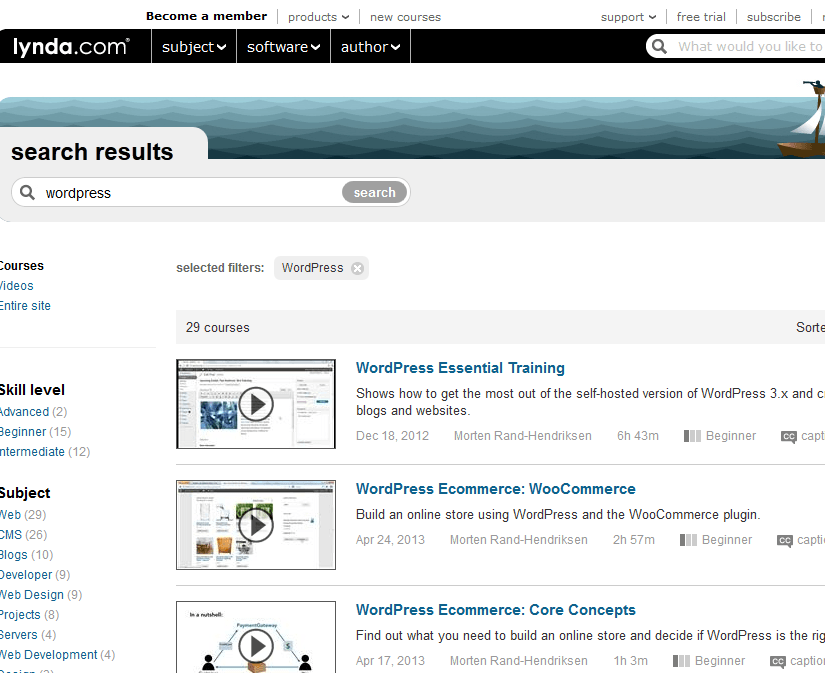This screenshot has height=673, width=825.
Task: Click the 'Apr 17, 2013' date text
Action: [390, 661]
